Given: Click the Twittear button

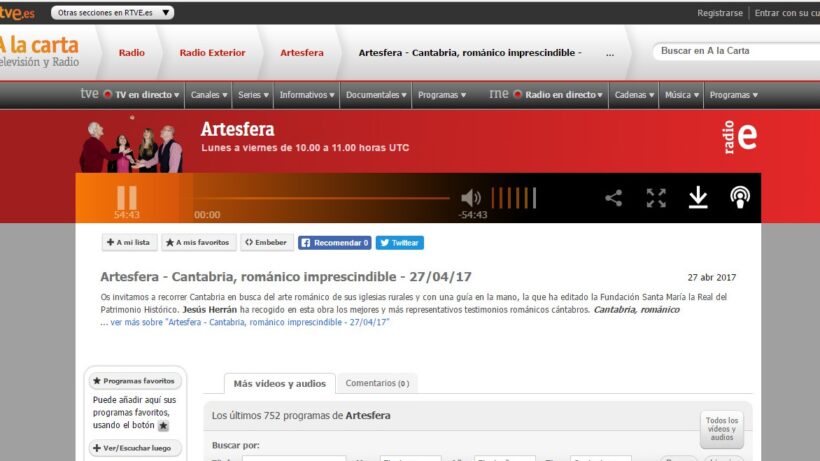Looking at the screenshot, I should pos(400,243).
